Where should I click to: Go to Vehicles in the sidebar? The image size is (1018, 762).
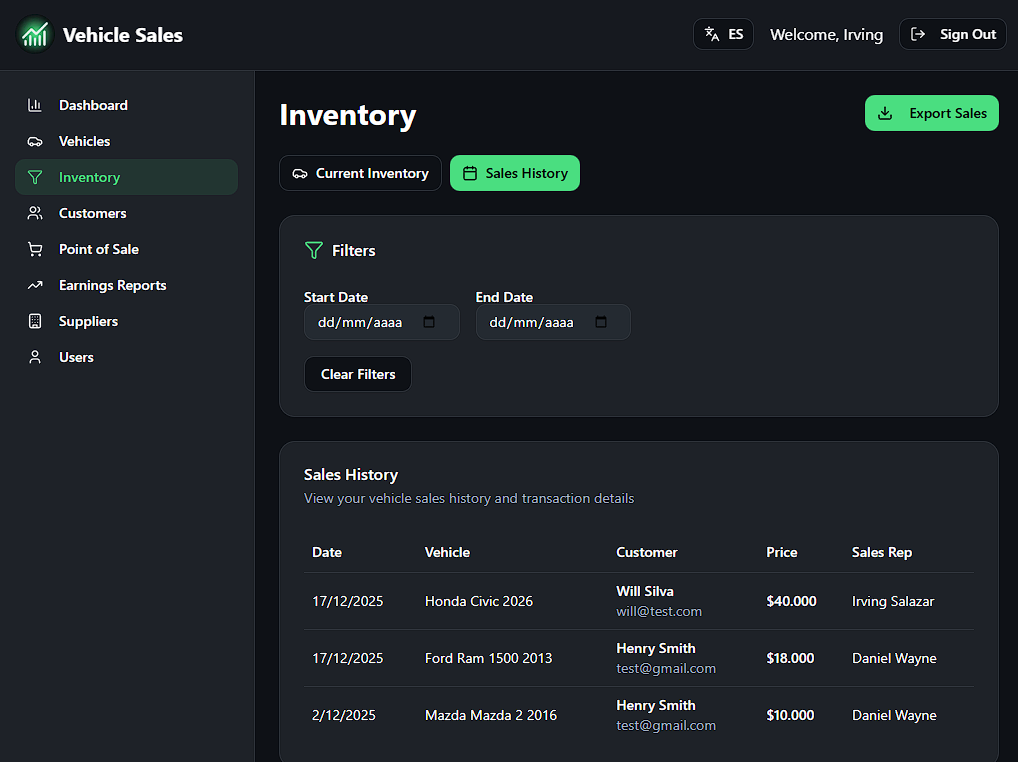coord(127,141)
